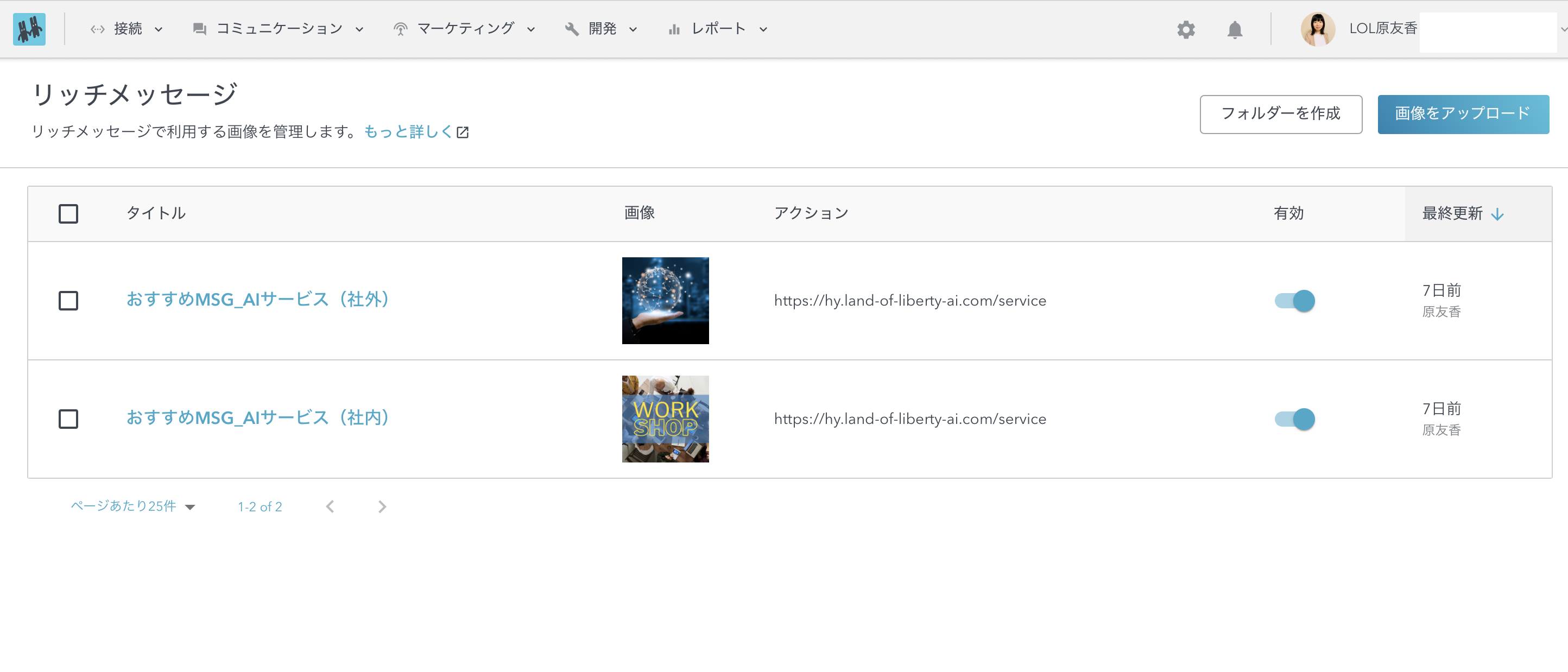This screenshot has width=1568, height=672.
Task: Check the checkbox for おすすめMSG_AIサービス（社外）
Action: pyautogui.click(x=68, y=300)
